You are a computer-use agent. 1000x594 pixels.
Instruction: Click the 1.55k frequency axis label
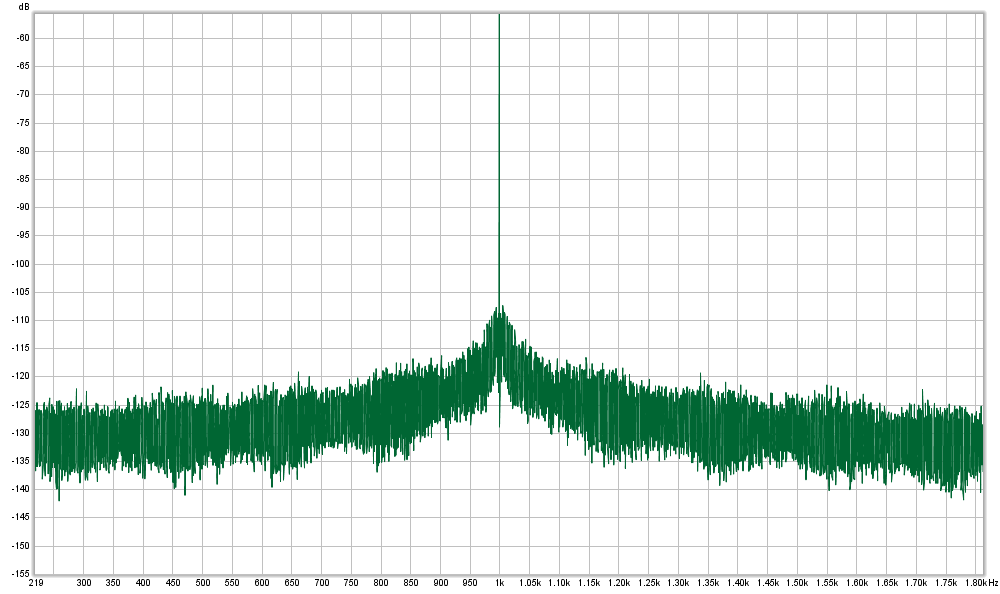click(x=827, y=583)
